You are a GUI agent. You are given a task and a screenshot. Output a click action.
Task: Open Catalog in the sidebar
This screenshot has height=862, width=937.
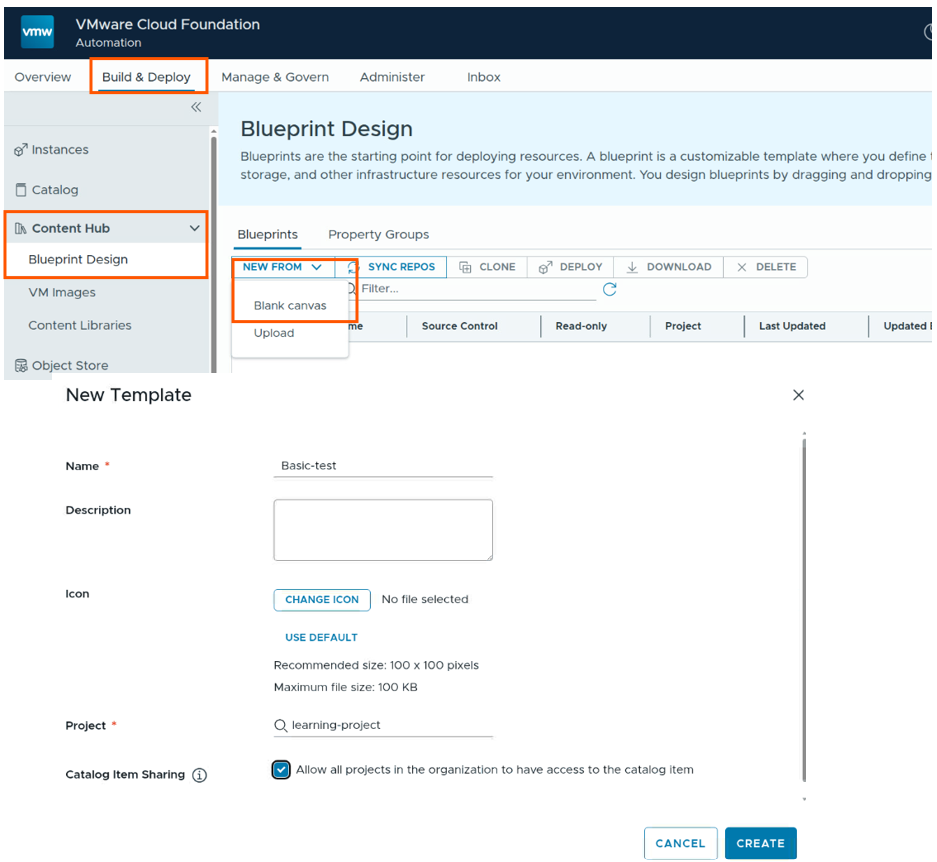pyautogui.click(x=54, y=190)
